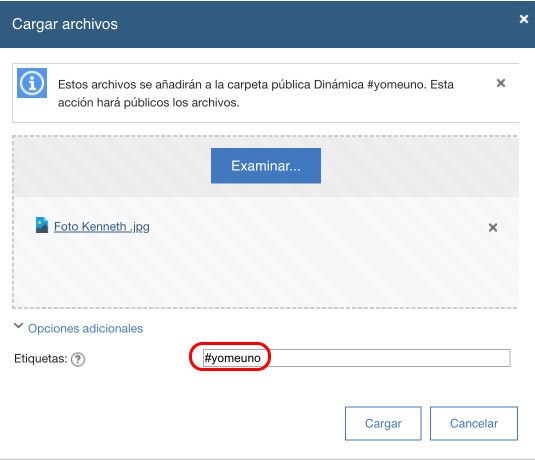Click the Examinar button to browse files
Image resolution: width=535 pixels, height=460 pixels.
(266, 166)
